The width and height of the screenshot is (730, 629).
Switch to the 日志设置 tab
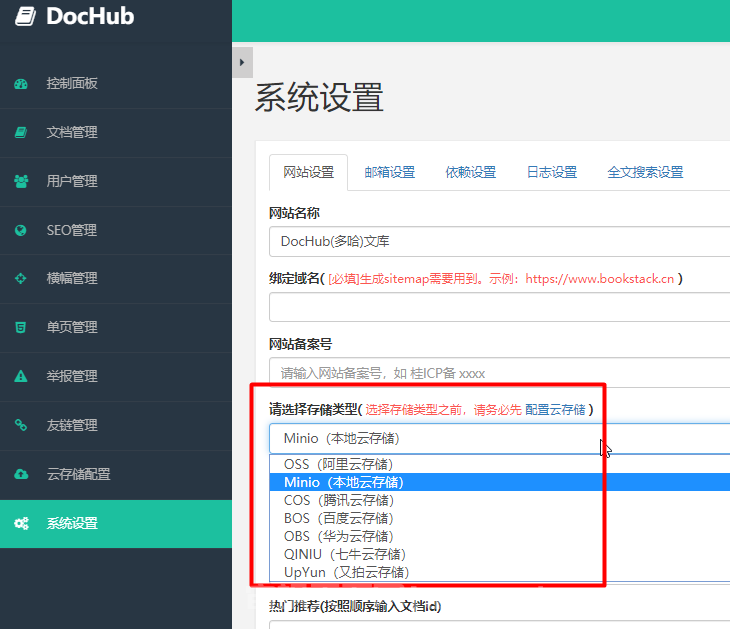552,172
